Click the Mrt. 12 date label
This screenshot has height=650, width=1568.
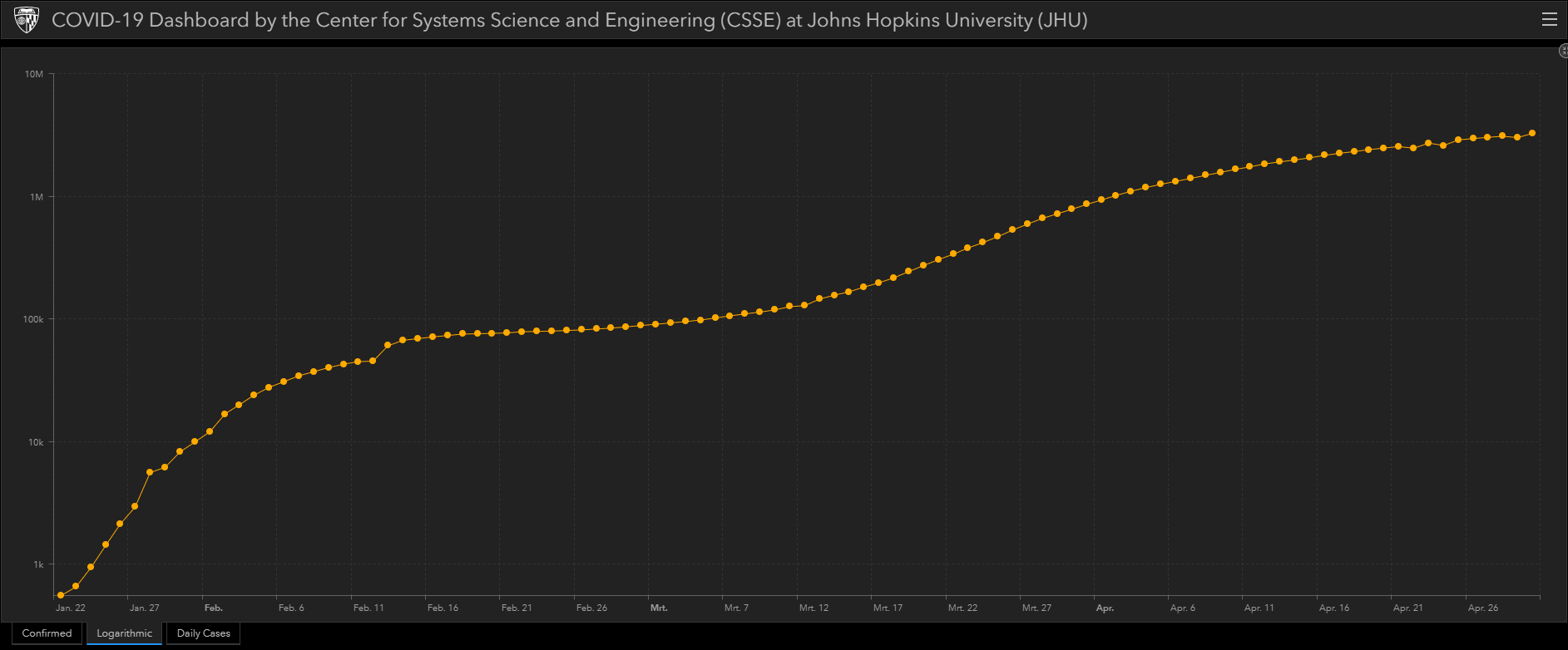coord(814,608)
